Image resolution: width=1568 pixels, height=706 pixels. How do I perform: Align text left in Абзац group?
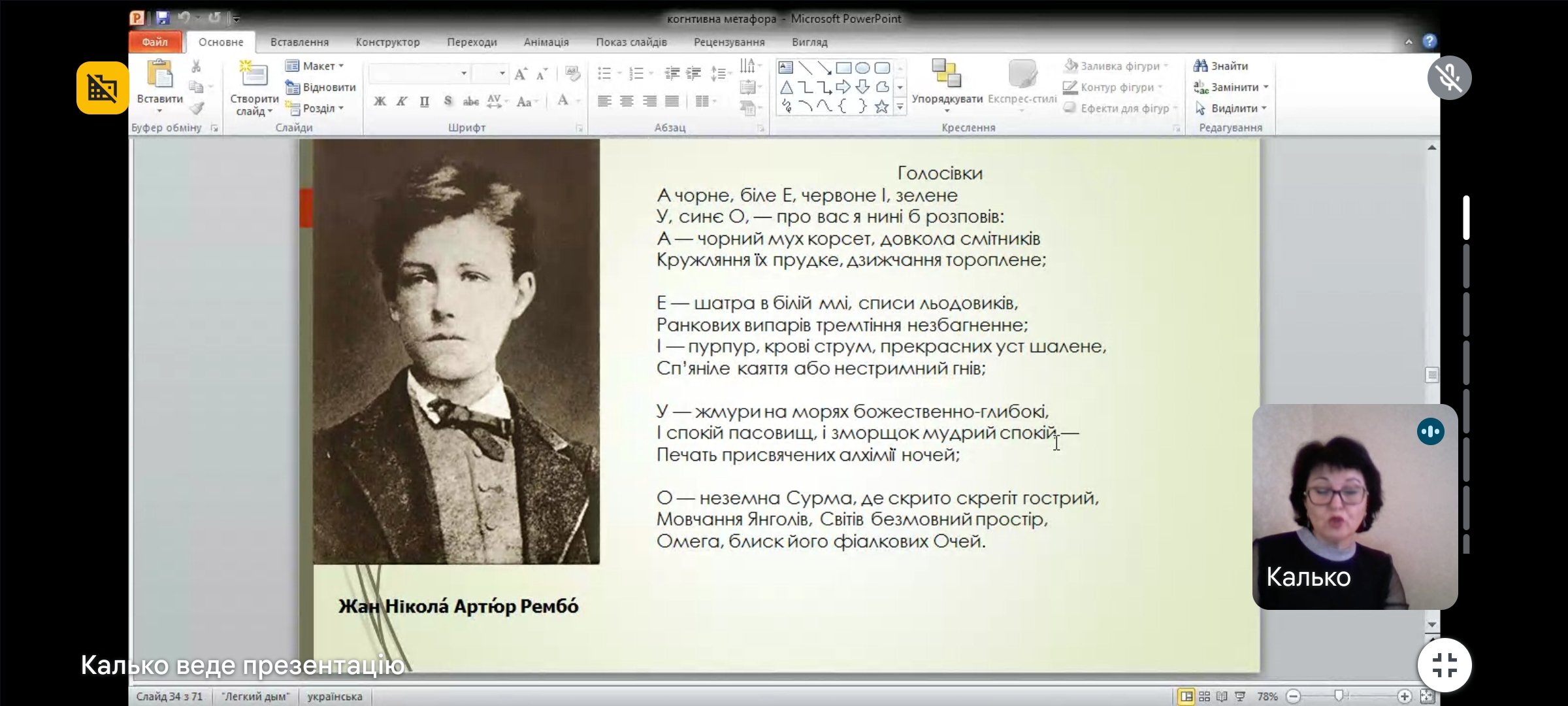coord(604,101)
